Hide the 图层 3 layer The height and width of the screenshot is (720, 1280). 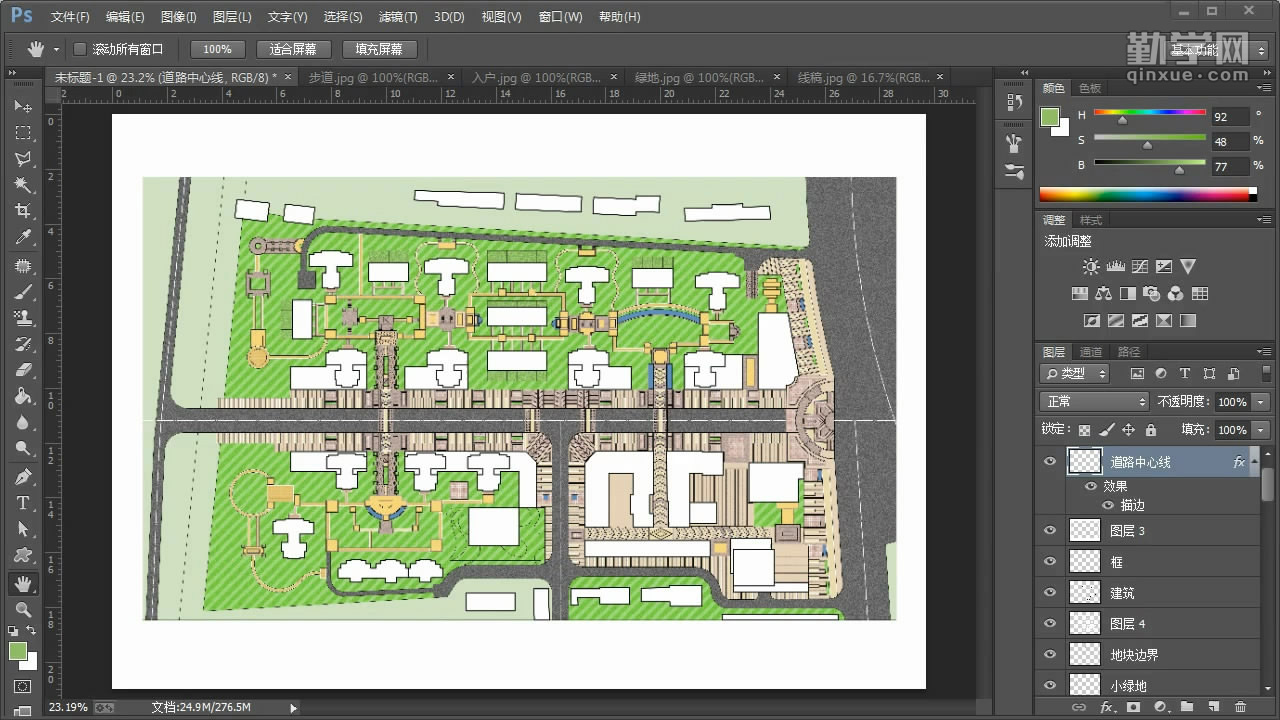click(x=1050, y=531)
